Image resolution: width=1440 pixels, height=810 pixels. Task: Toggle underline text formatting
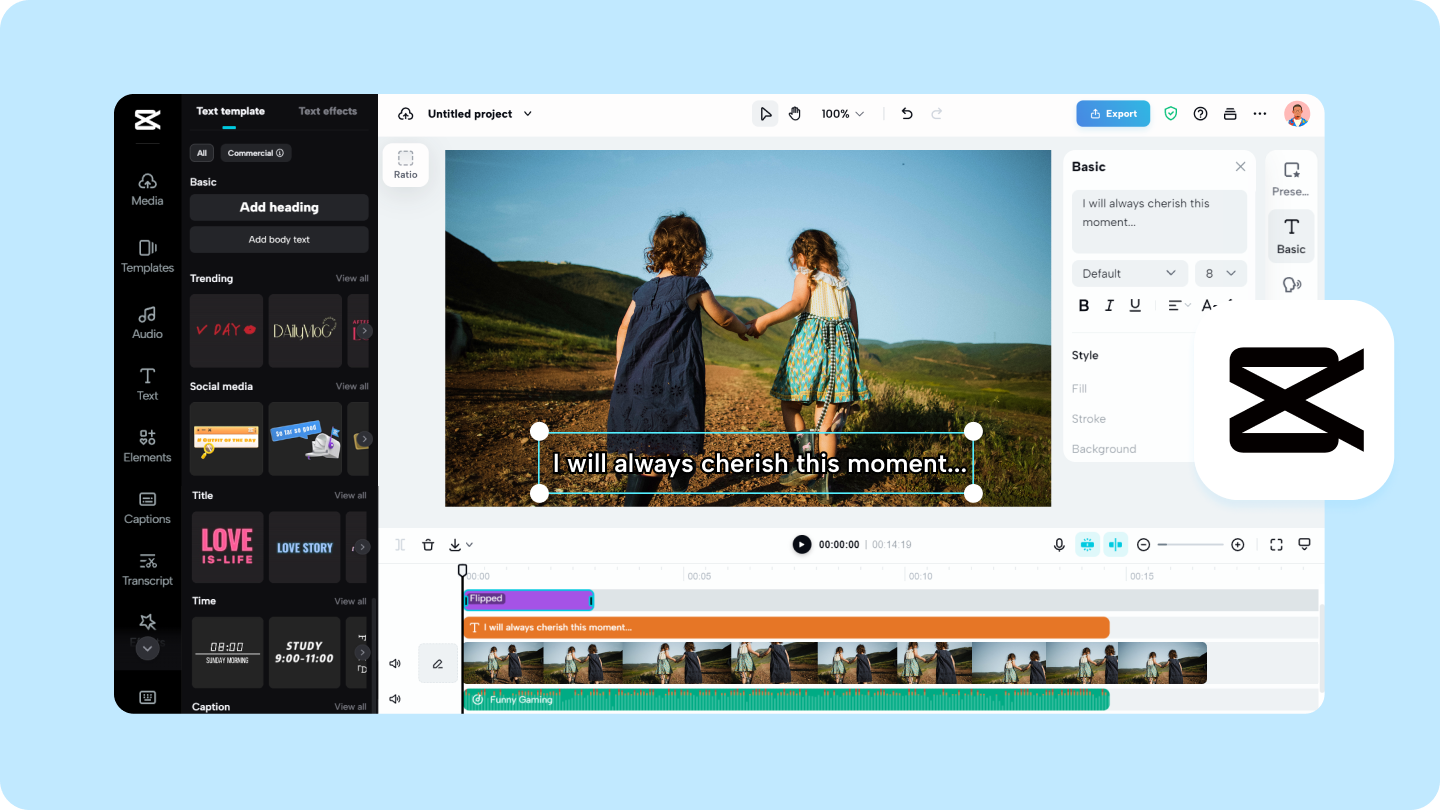click(1135, 305)
